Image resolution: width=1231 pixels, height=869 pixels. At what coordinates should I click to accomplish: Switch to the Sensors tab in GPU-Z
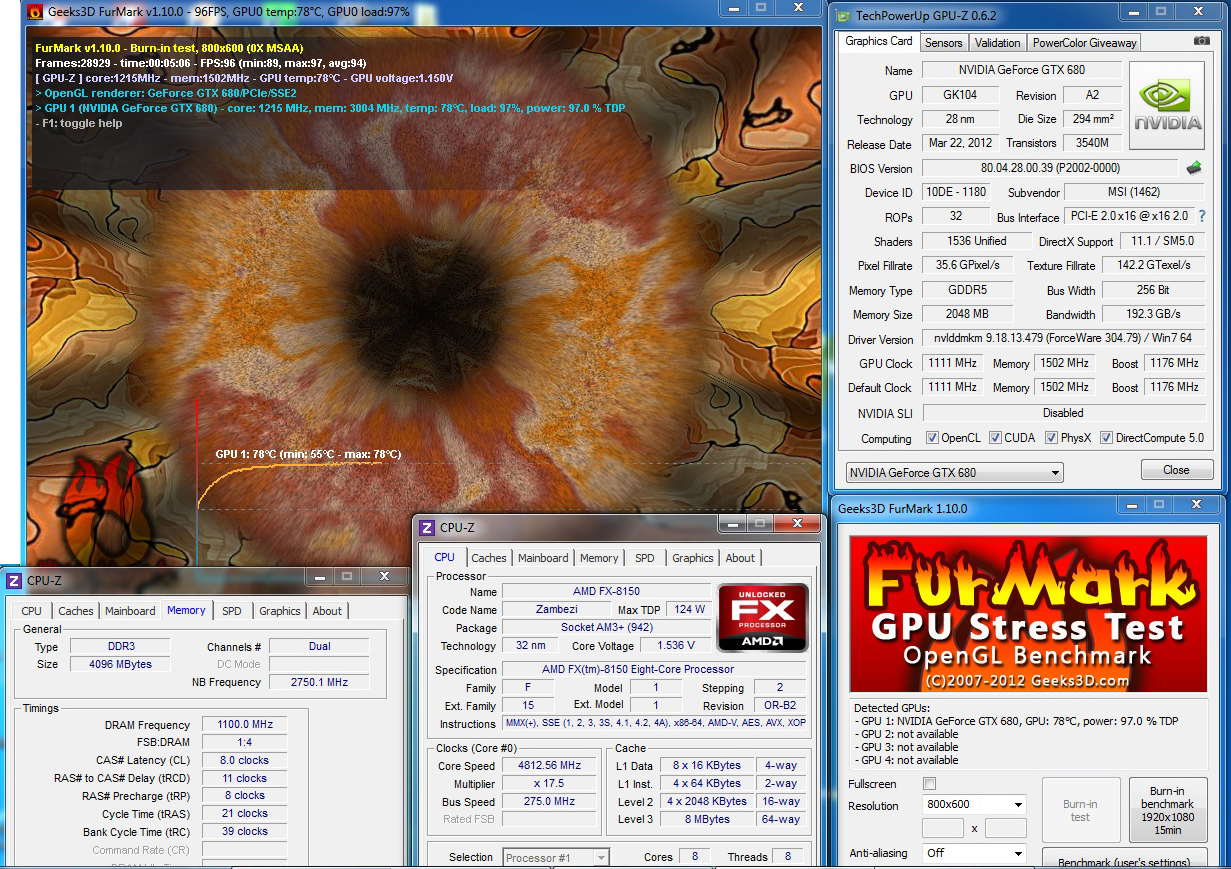click(x=943, y=43)
